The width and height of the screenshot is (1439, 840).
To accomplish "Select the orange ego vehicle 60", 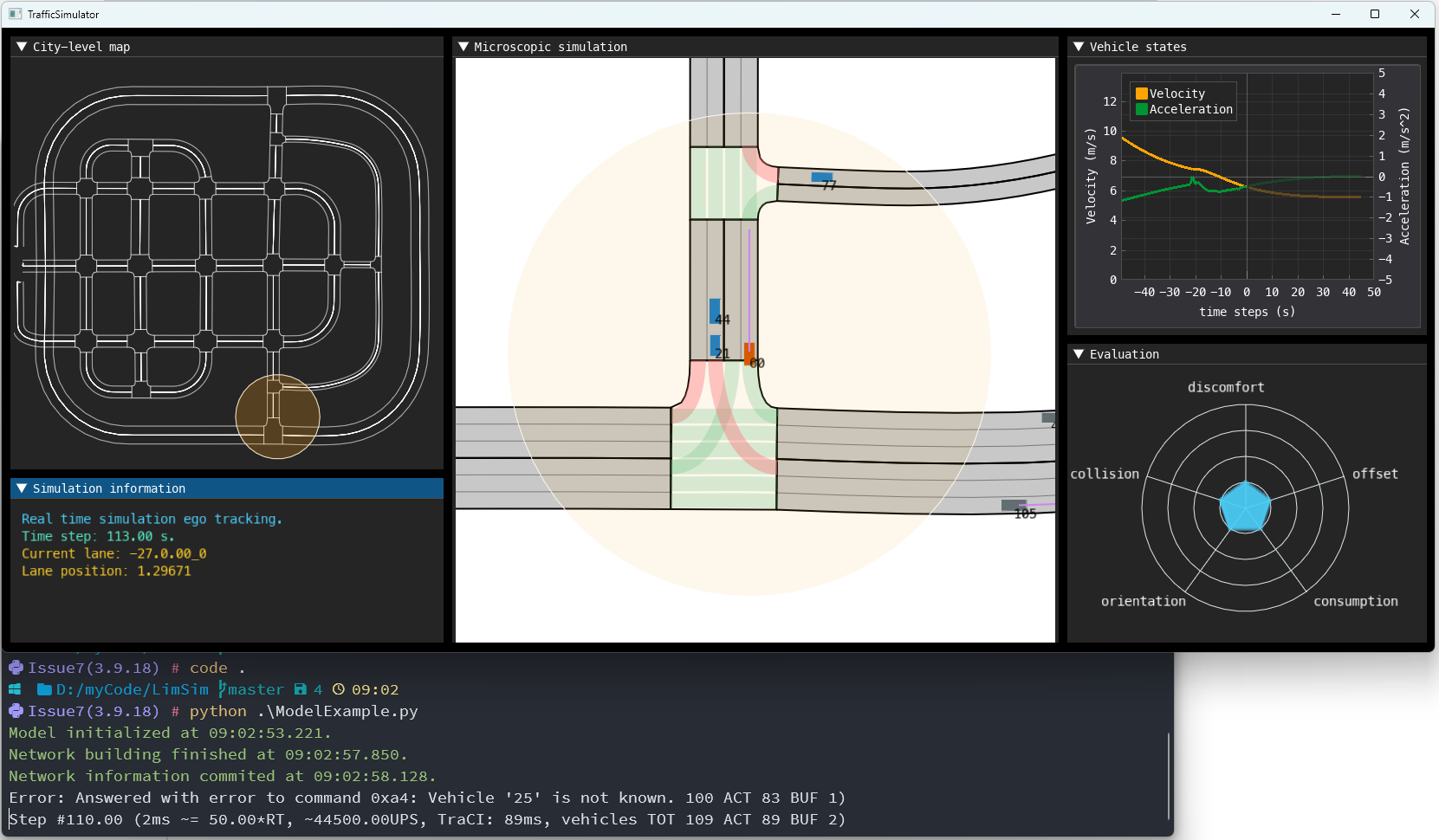I will pos(749,353).
